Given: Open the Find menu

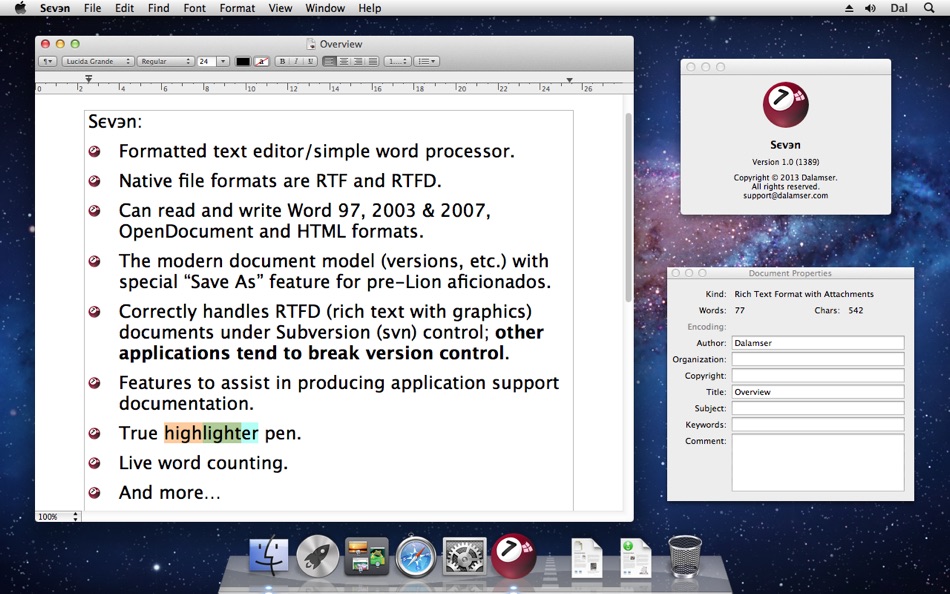Looking at the screenshot, I should pos(159,8).
